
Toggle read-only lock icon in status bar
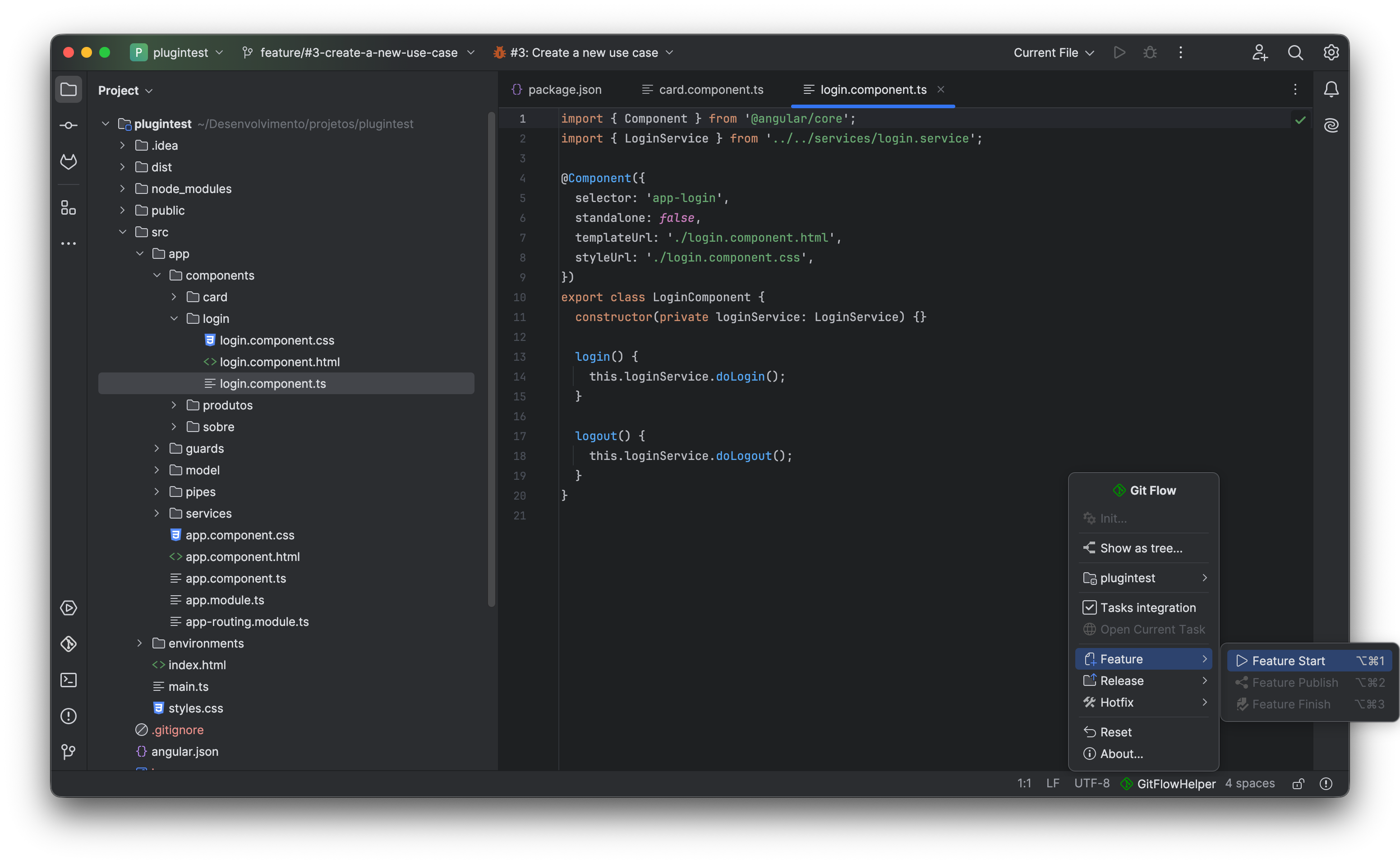[1298, 783]
